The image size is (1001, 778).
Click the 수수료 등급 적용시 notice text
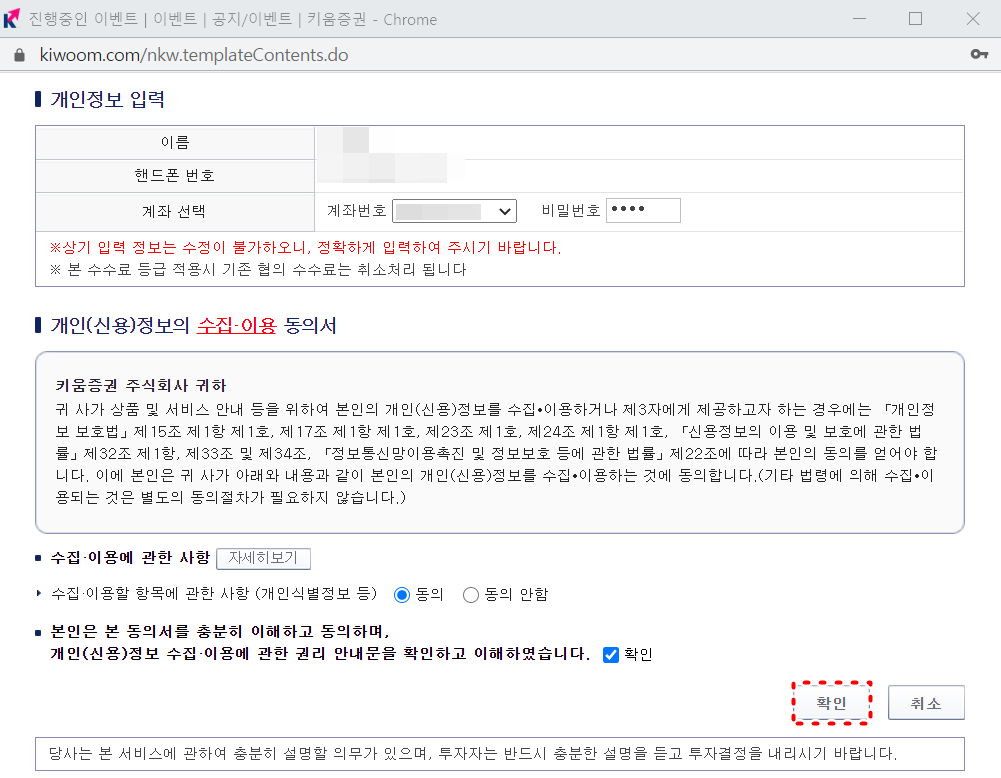point(258,269)
